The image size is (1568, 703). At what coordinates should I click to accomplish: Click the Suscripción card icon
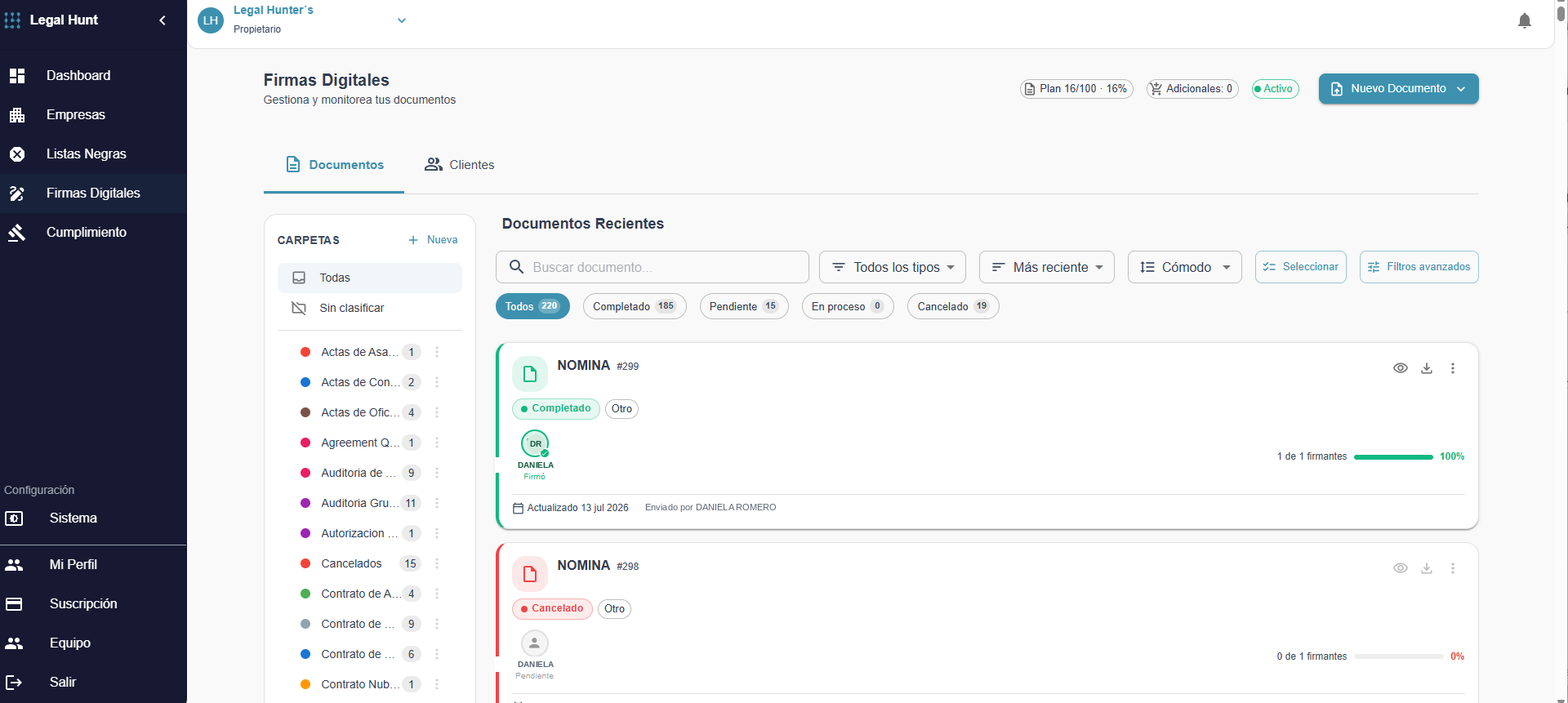(x=14, y=603)
